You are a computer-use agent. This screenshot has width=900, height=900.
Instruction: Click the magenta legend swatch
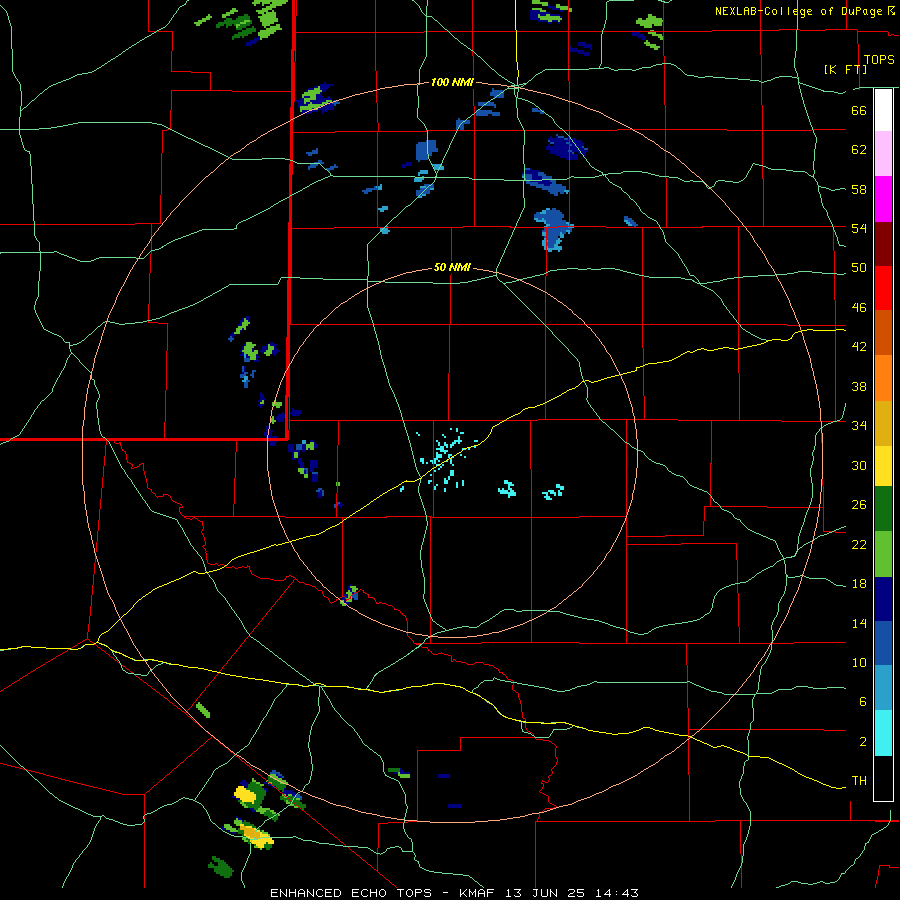click(883, 199)
